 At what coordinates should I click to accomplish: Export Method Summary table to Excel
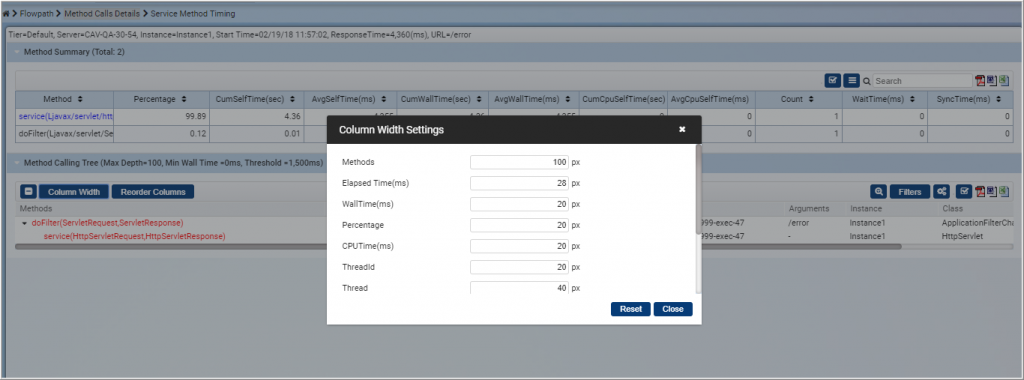(x=1004, y=80)
